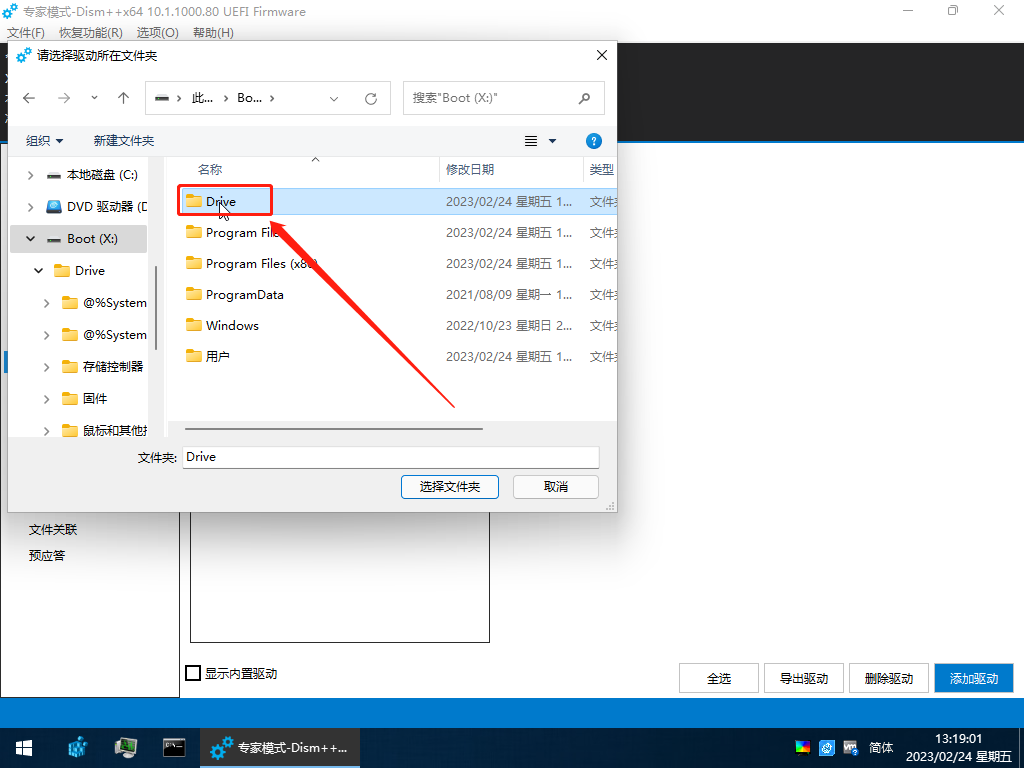
Task: Click the 选择文件夹 button
Action: tap(450, 487)
